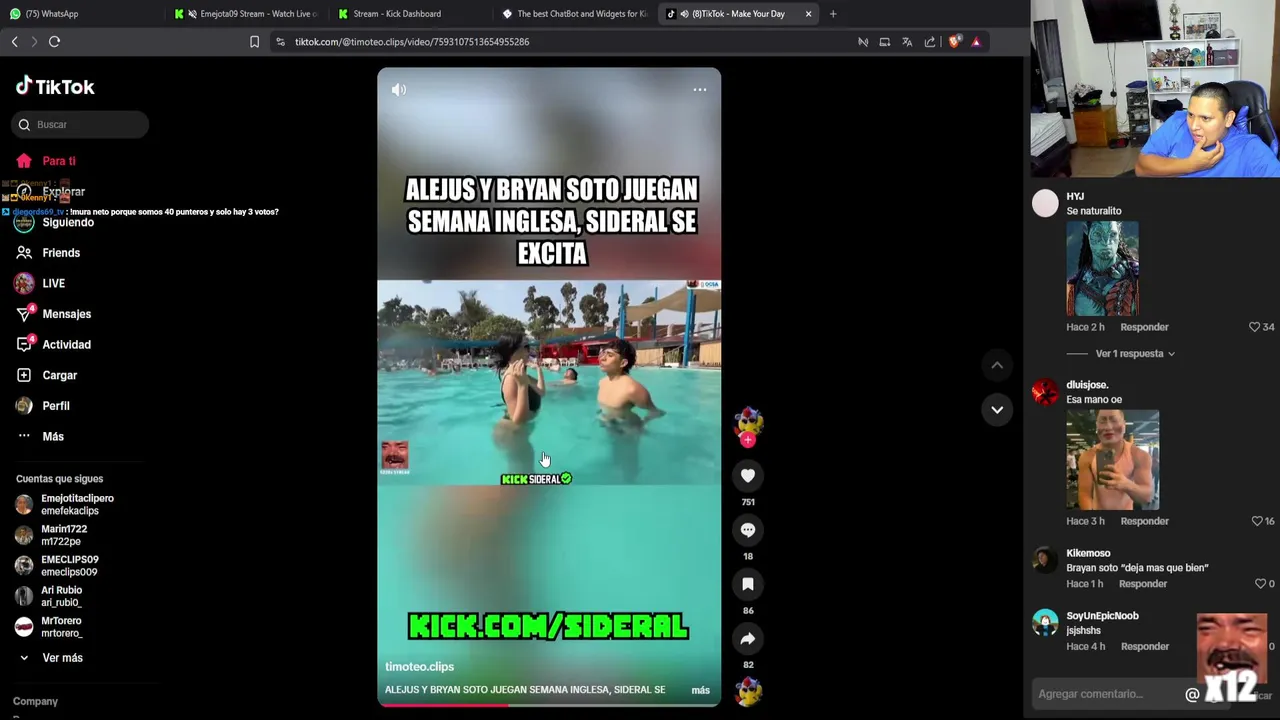Screen dimensions: 1280x720
Task: Share video with arrow icon
Action: click(x=748, y=638)
